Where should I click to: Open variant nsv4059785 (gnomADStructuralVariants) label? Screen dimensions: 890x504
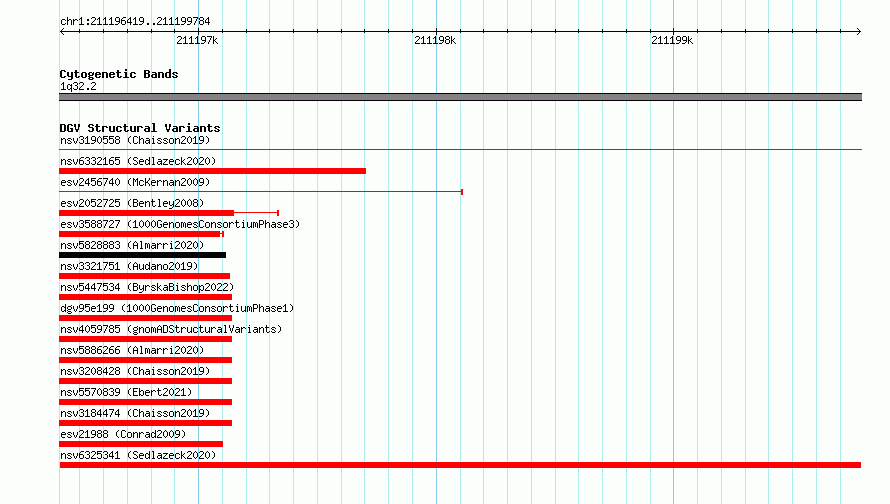(x=171, y=329)
